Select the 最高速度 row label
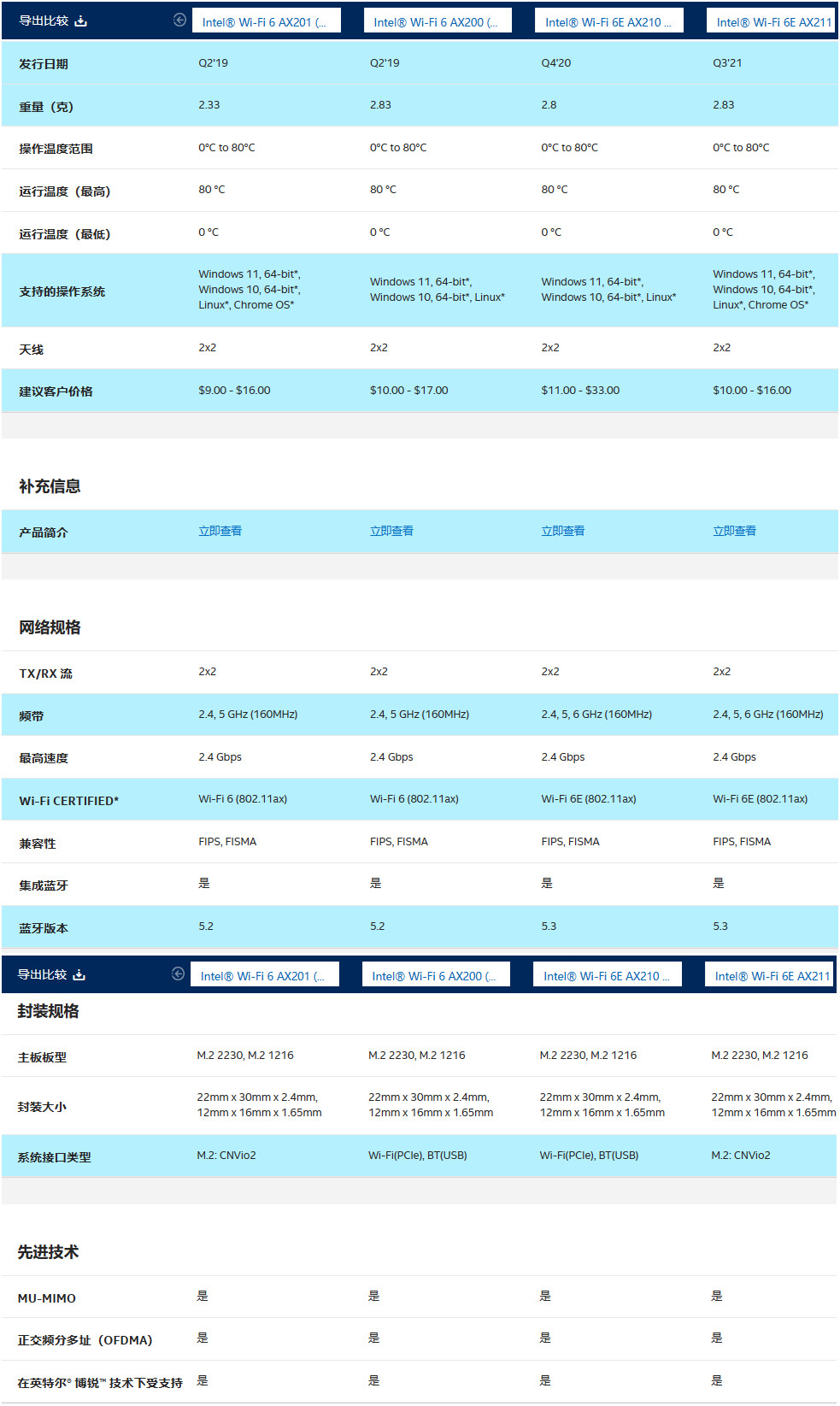This screenshot has width=840, height=1406. [44, 758]
